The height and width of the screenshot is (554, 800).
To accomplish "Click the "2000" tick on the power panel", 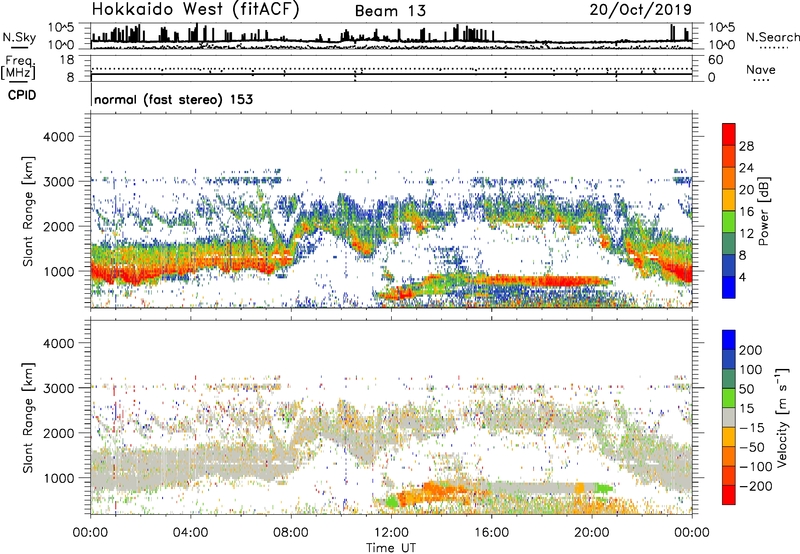I will point(59,226).
